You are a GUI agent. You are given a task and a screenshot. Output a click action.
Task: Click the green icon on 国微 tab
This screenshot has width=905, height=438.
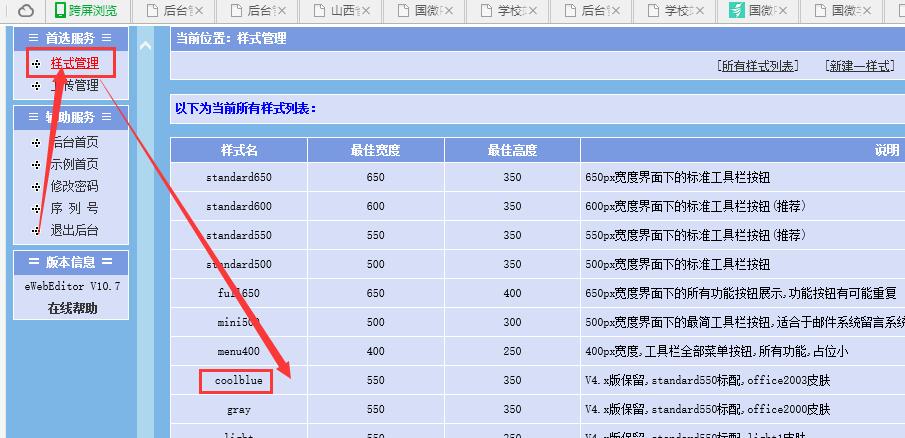pos(735,11)
